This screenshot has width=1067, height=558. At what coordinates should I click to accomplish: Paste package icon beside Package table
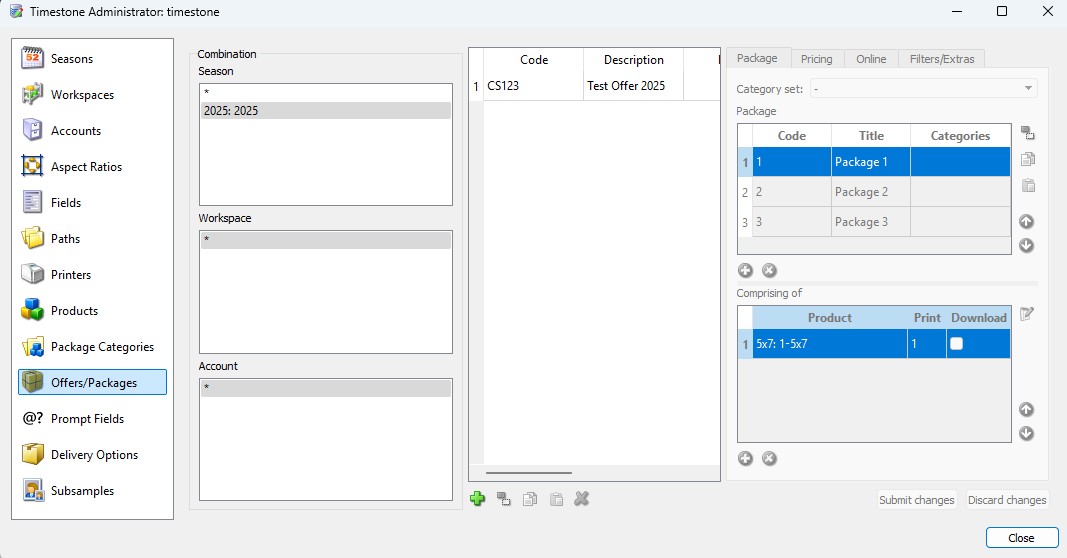[1028, 185]
